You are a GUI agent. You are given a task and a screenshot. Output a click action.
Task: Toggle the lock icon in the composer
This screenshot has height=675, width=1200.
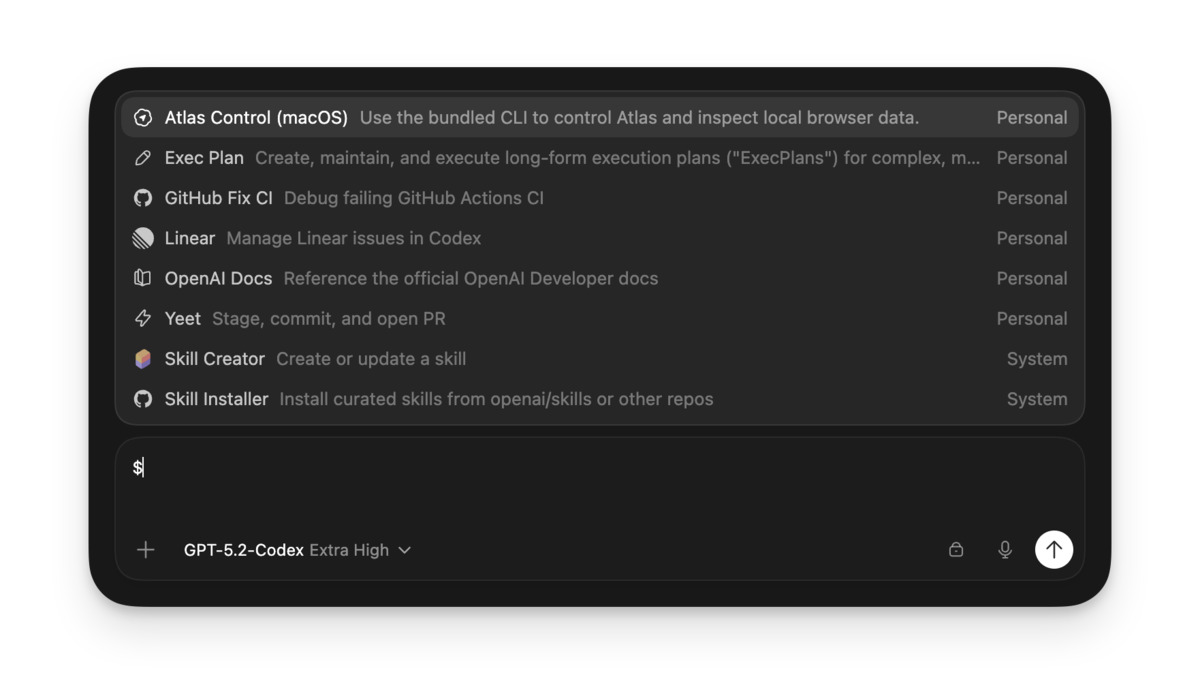pyautogui.click(x=956, y=549)
